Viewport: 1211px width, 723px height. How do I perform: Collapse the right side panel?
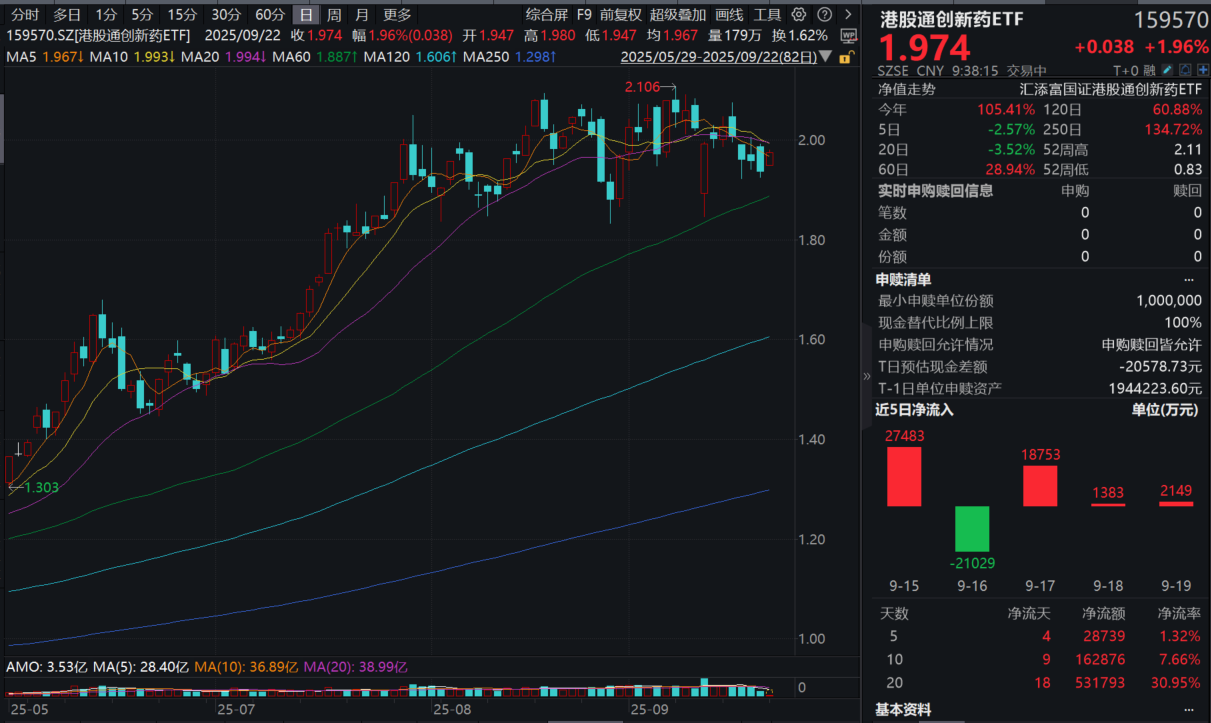tap(866, 376)
